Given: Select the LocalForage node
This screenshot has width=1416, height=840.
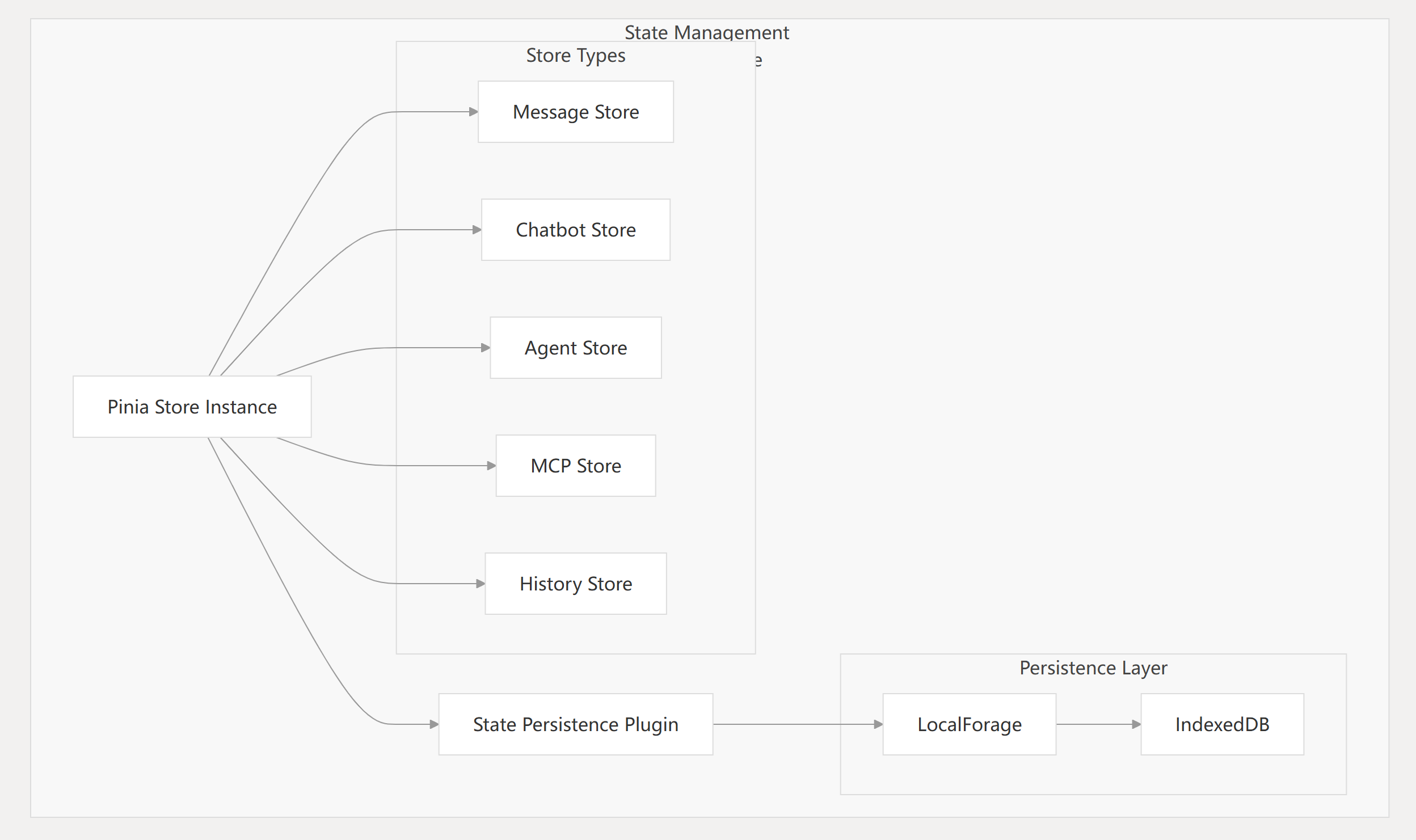Looking at the screenshot, I should pyautogui.click(x=969, y=724).
